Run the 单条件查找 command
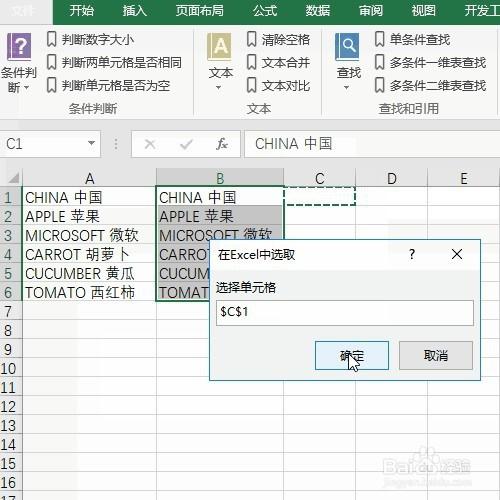 (420, 40)
